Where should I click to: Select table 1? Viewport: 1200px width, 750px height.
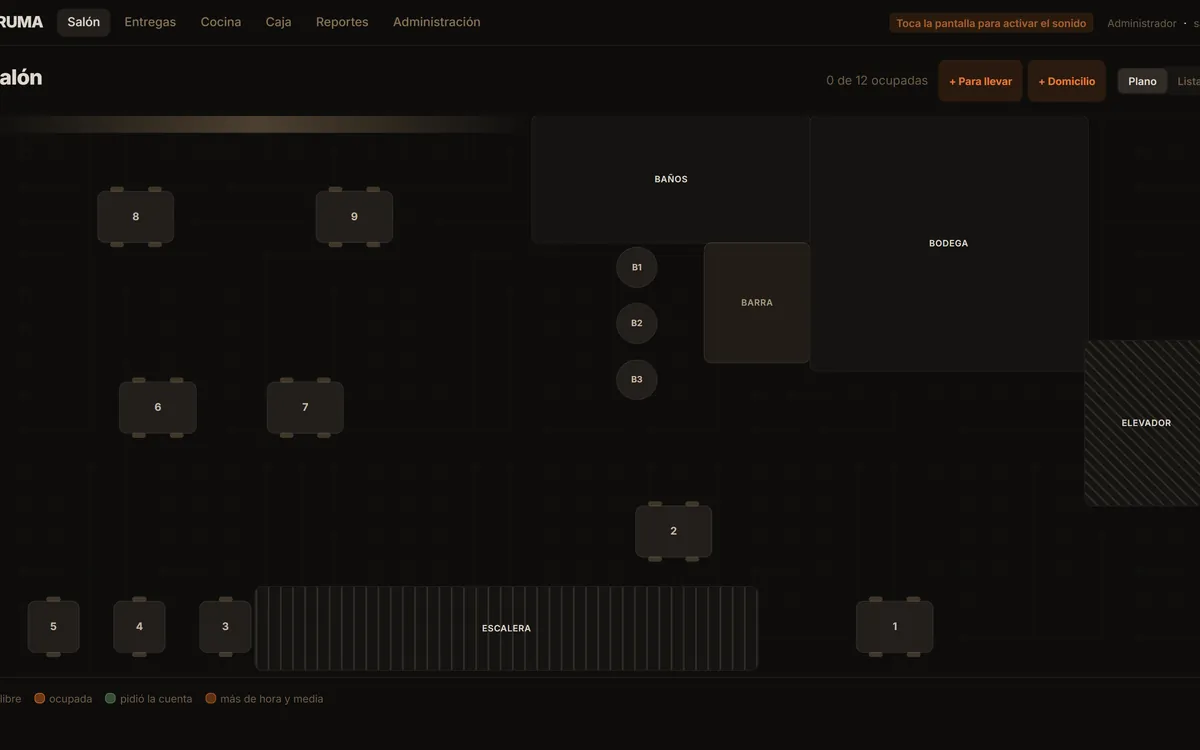(895, 627)
